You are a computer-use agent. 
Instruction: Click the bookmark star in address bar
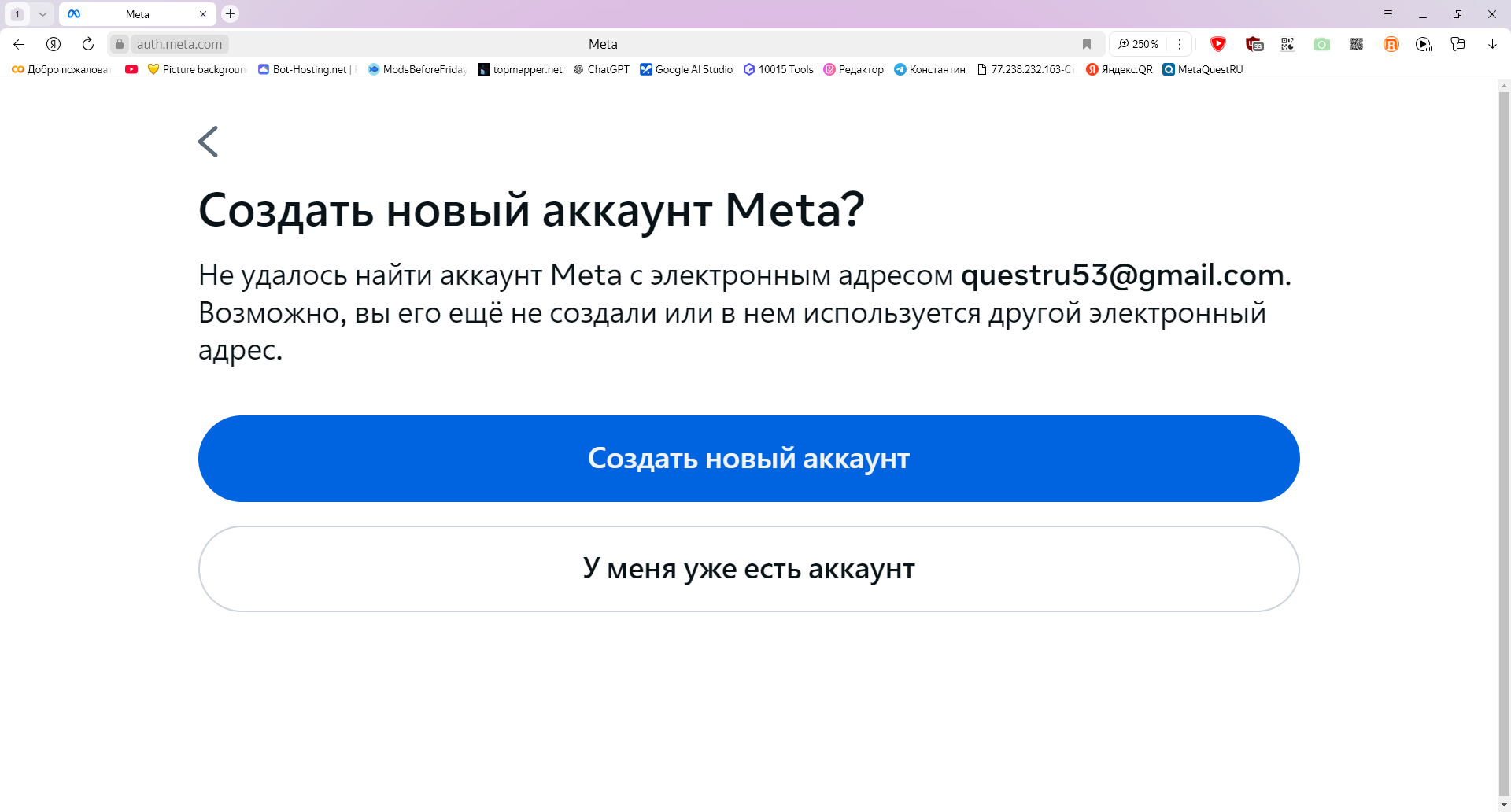[1087, 44]
